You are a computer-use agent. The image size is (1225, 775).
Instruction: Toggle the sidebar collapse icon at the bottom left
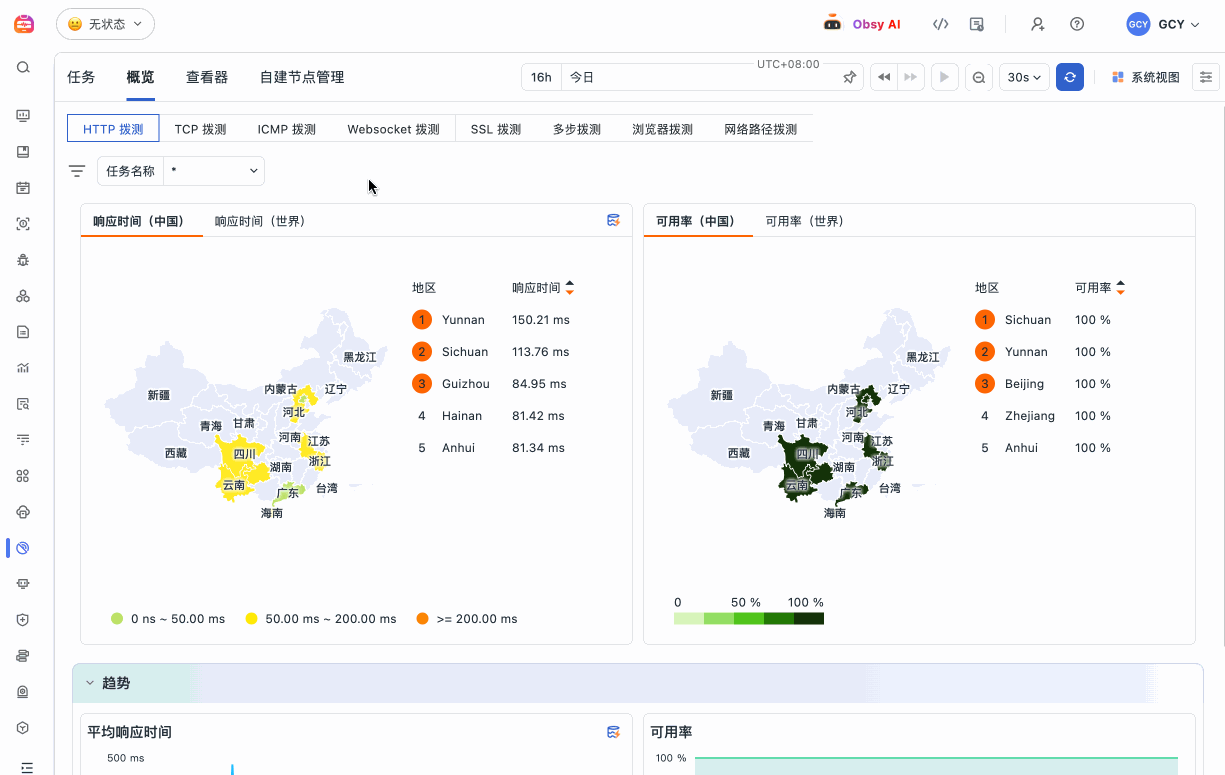(26, 767)
